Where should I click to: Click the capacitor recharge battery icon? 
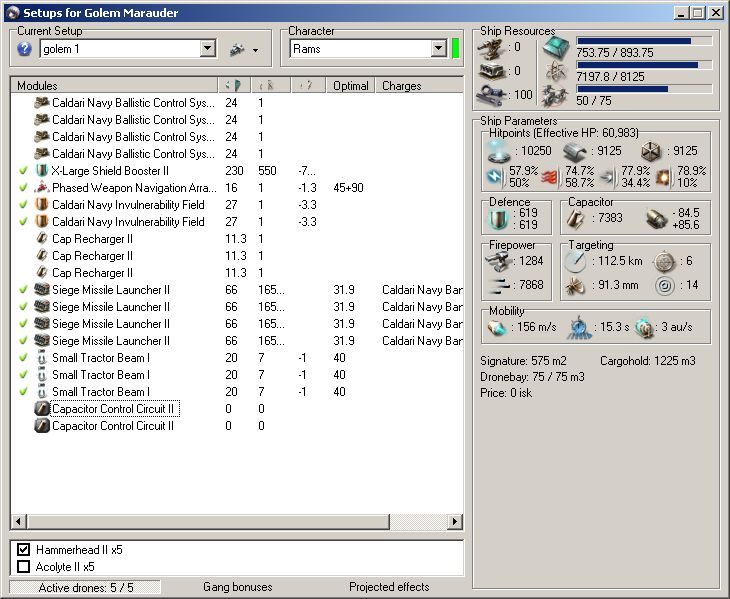[657, 219]
